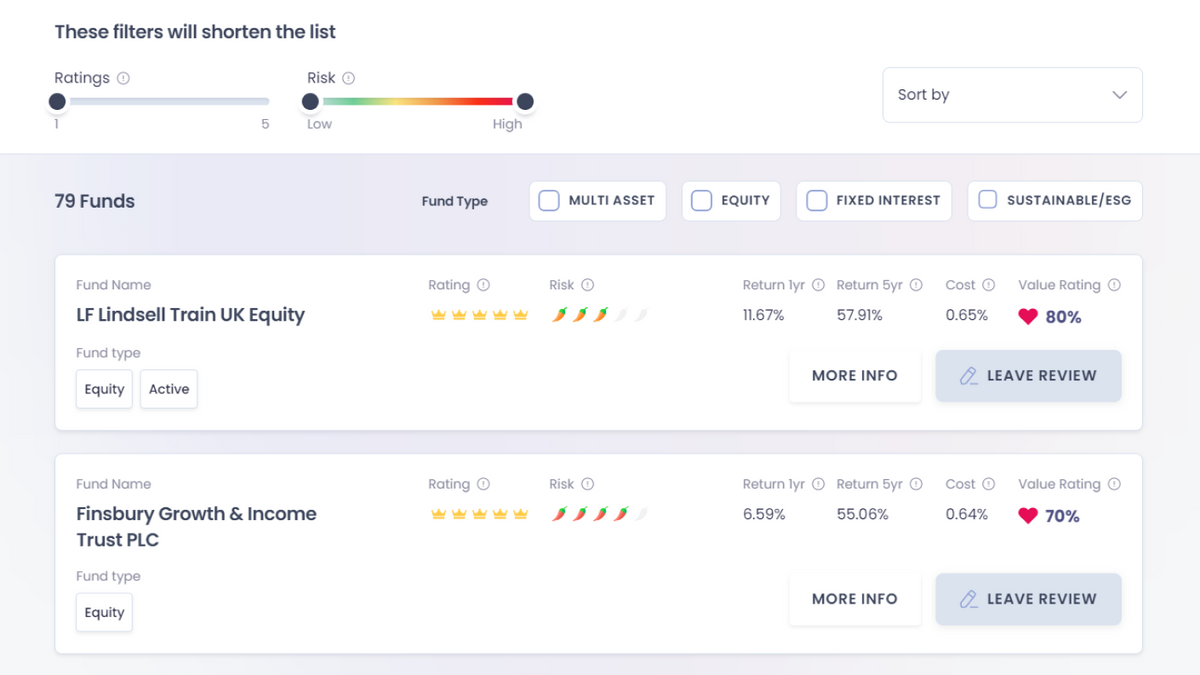Viewport: 1200px width, 675px height.
Task: Open More Info for Finsbury Growth & Income Trust
Action: [855, 599]
